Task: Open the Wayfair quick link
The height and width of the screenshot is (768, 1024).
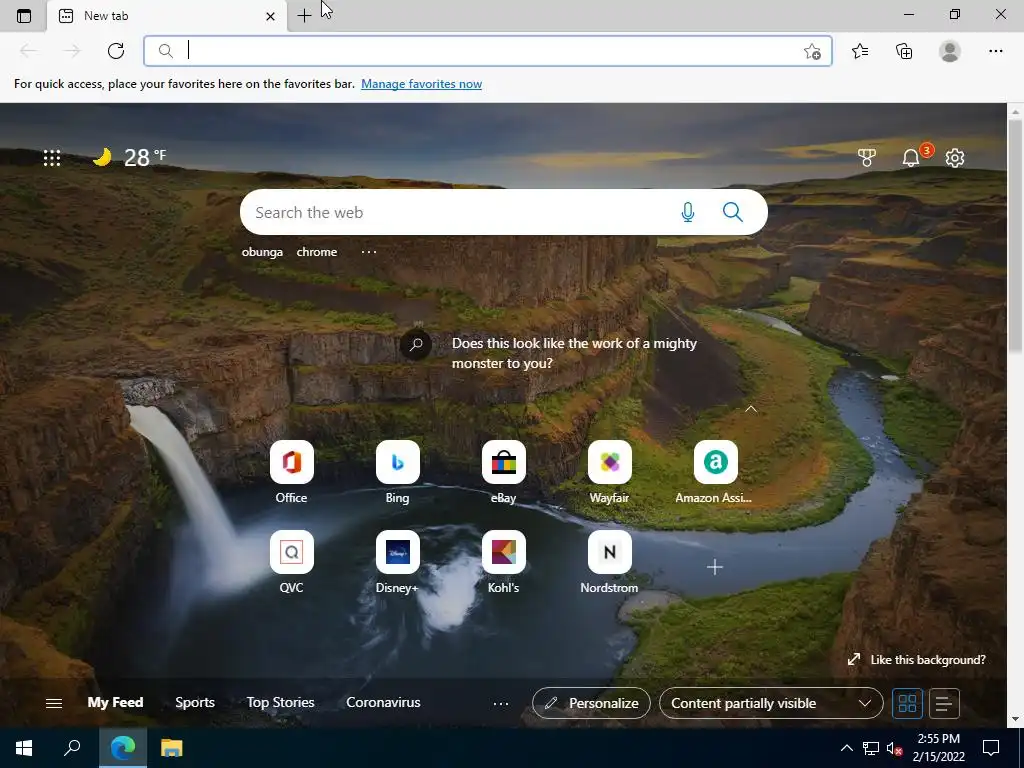Action: (609, 472)
